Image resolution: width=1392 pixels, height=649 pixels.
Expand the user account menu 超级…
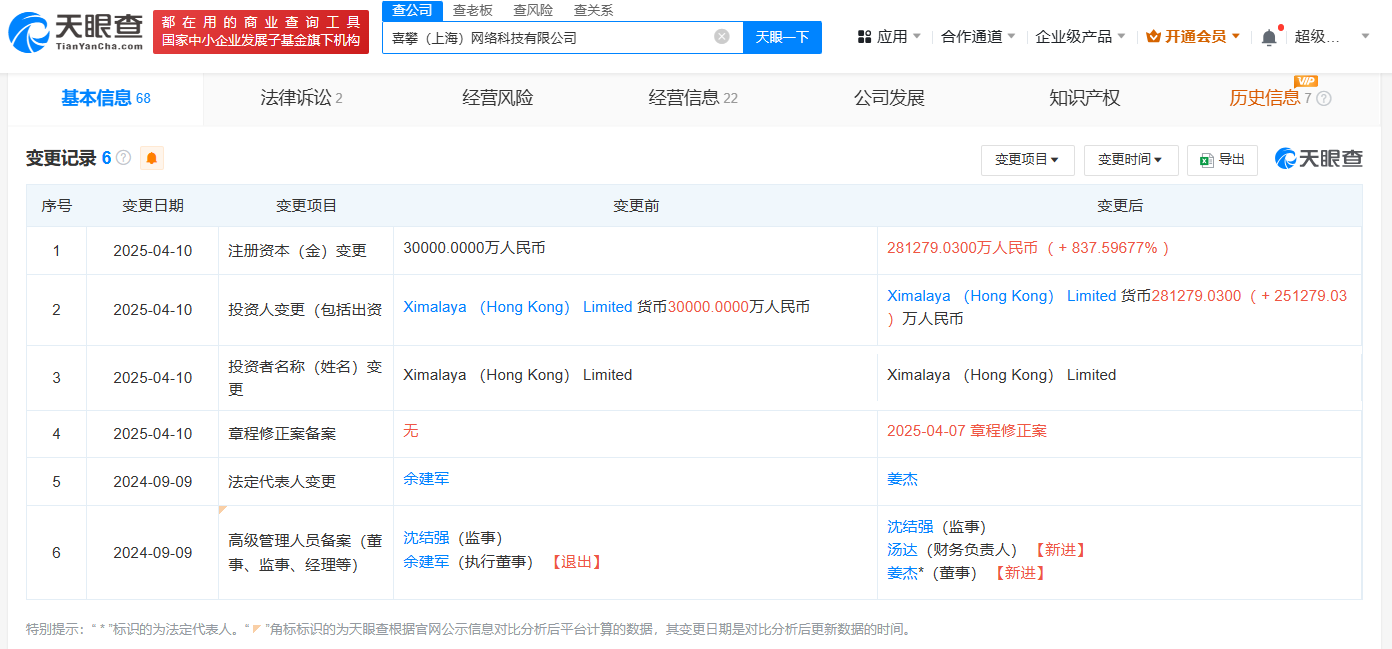[x=1332, y=37]
